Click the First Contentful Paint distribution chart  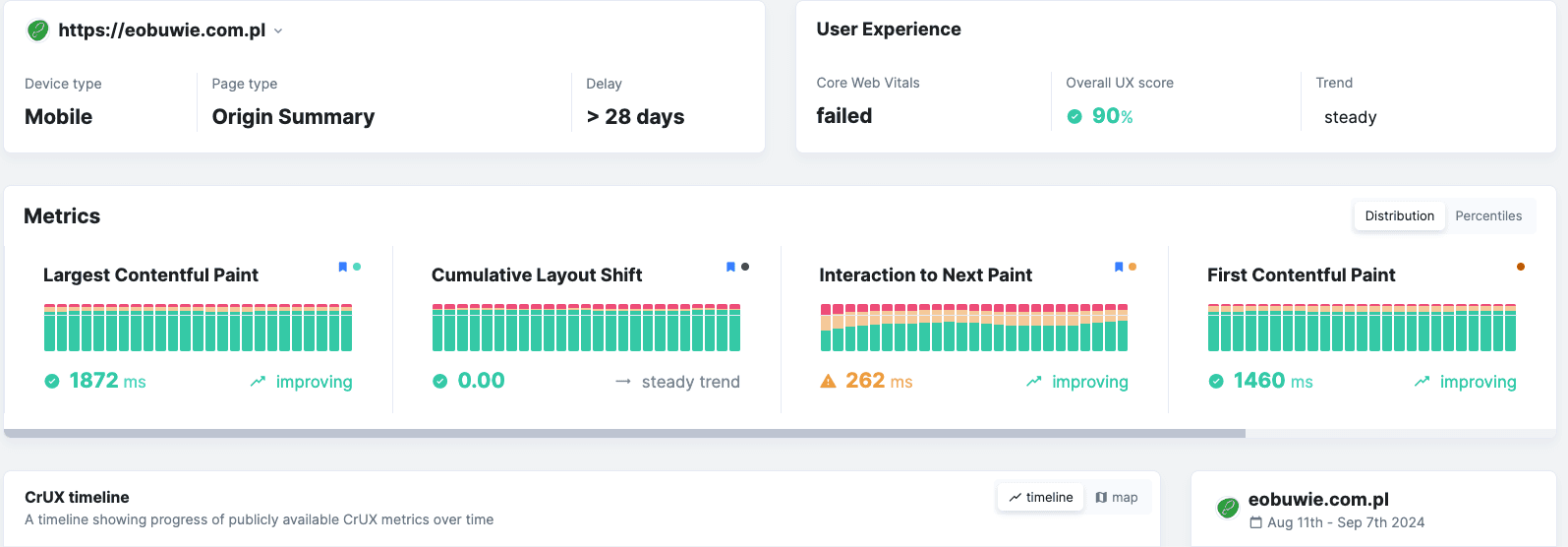[1362, 328]
